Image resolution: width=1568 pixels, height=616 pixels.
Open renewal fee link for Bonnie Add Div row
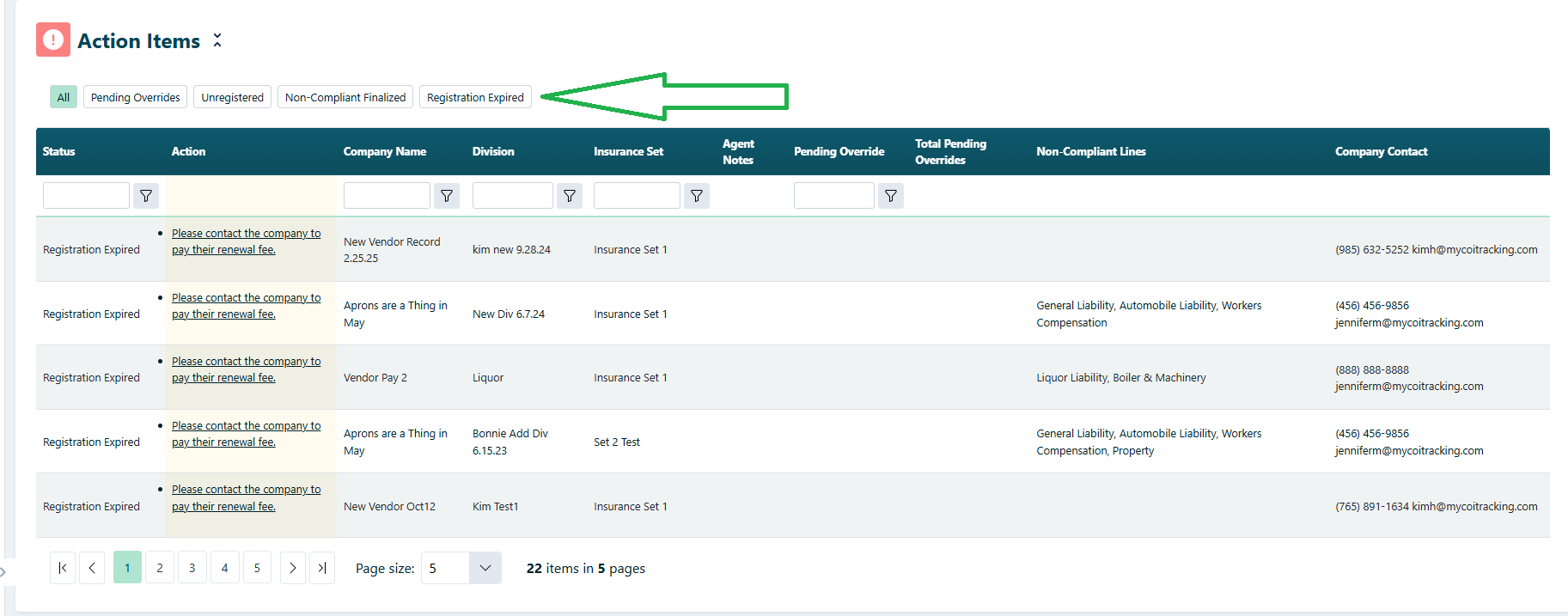(x=246, y=434)
